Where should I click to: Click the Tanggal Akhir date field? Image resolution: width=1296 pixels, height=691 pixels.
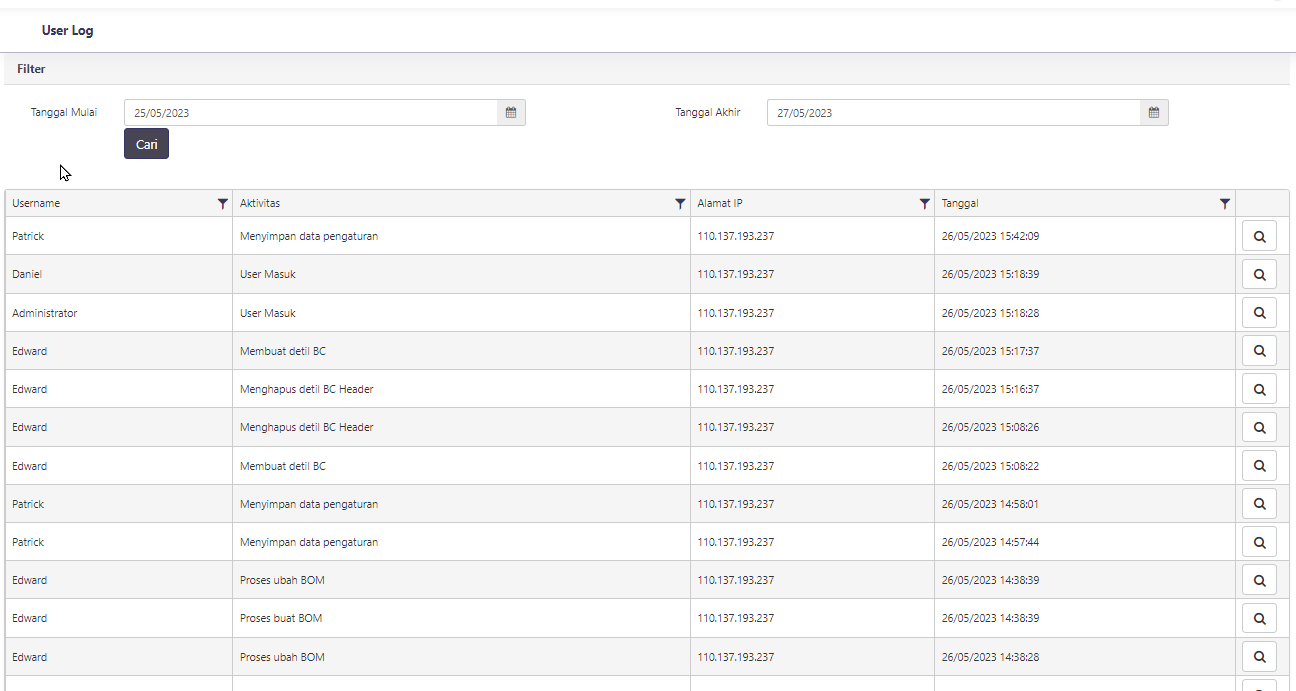coord(953,113)
